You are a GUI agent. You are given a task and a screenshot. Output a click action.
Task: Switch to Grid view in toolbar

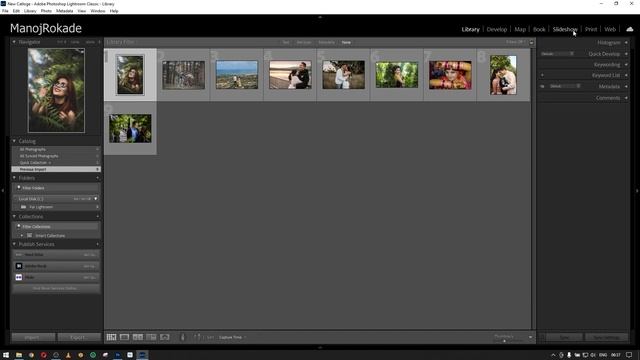tap(111, 337)
